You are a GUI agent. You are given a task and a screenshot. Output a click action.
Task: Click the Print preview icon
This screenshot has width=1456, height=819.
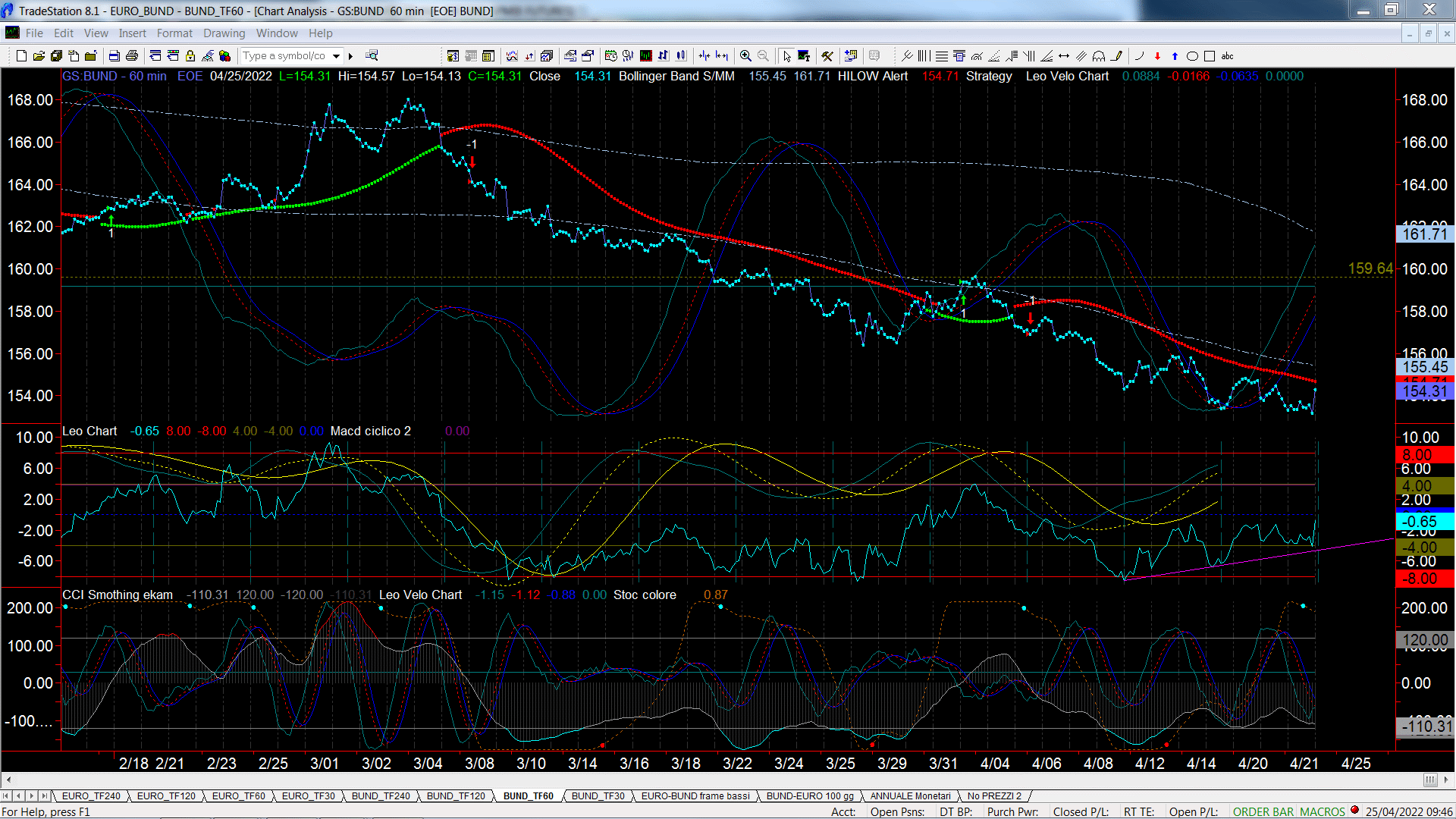(114, 56)
